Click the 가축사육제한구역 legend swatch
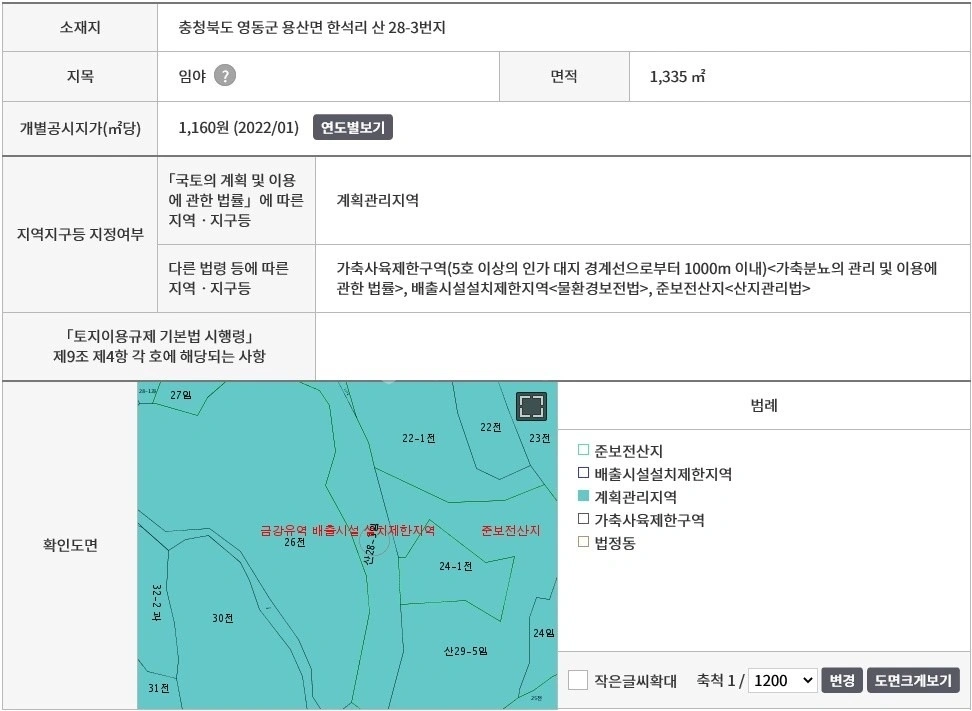 [x=583, y=519]
